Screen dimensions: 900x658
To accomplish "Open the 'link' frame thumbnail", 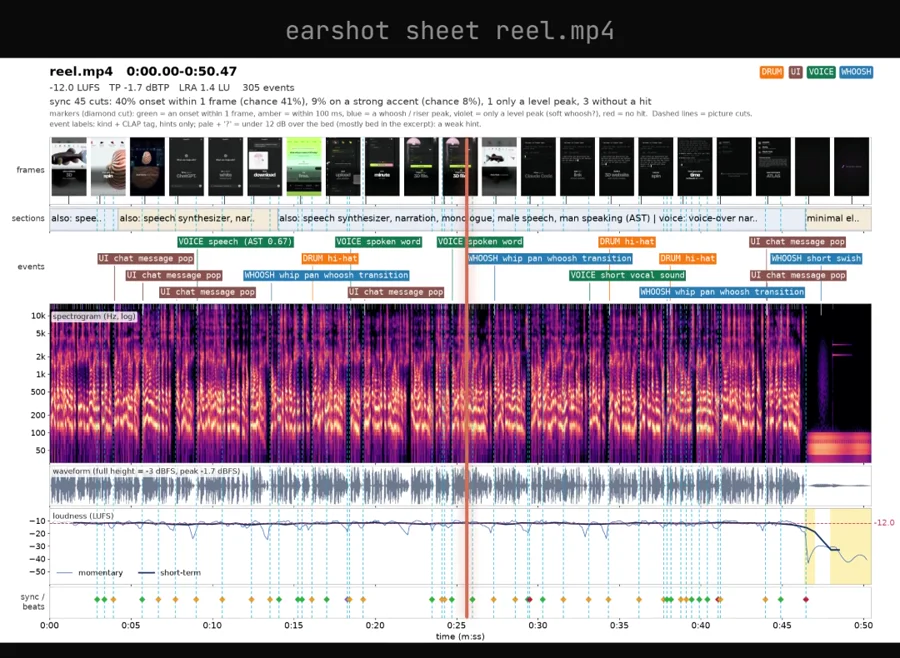I will point(577,167).
